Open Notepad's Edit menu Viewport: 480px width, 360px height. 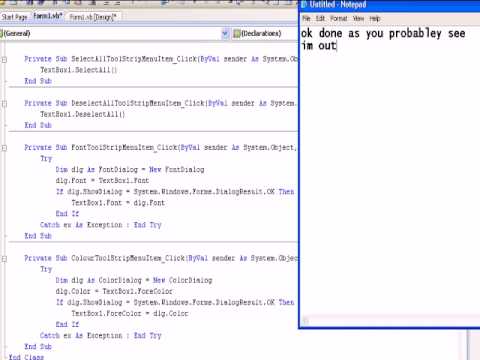[x=320, y=18]
